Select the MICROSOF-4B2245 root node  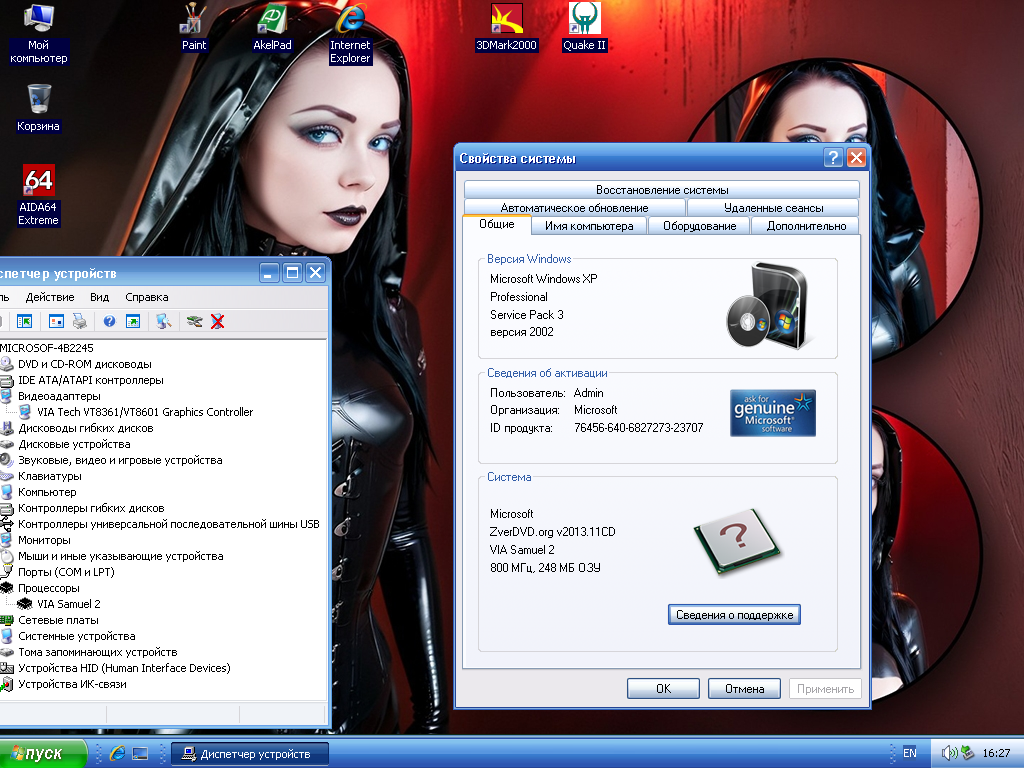(46, 348)
